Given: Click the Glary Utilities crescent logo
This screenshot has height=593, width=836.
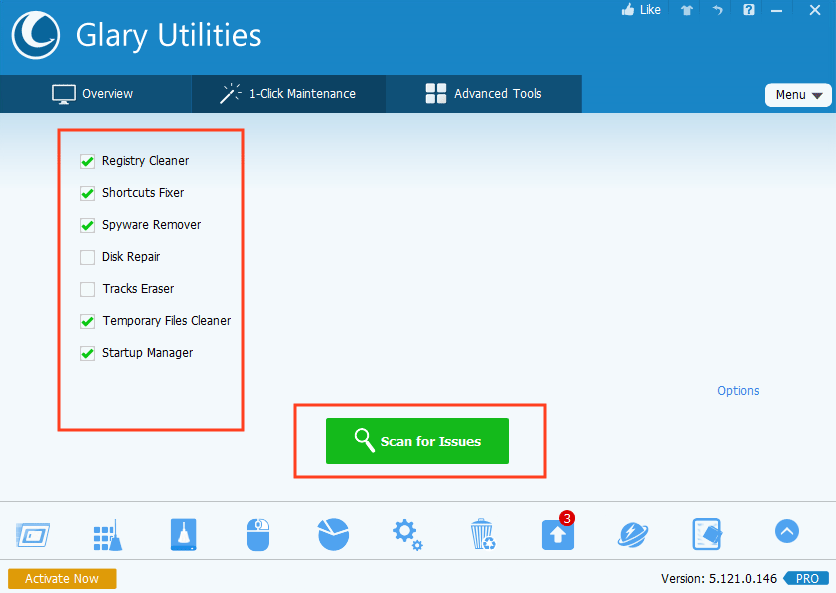Looking at the screenshot, I should point(36,35).
